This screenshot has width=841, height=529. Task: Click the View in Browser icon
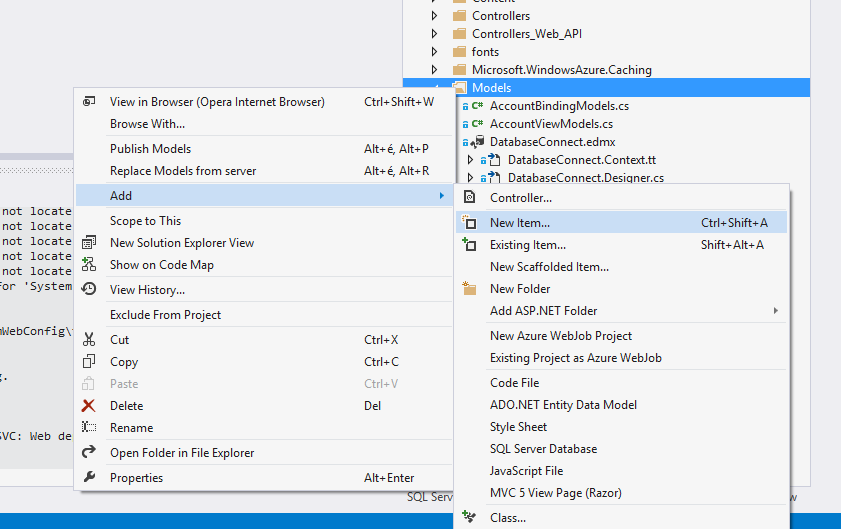89,101
